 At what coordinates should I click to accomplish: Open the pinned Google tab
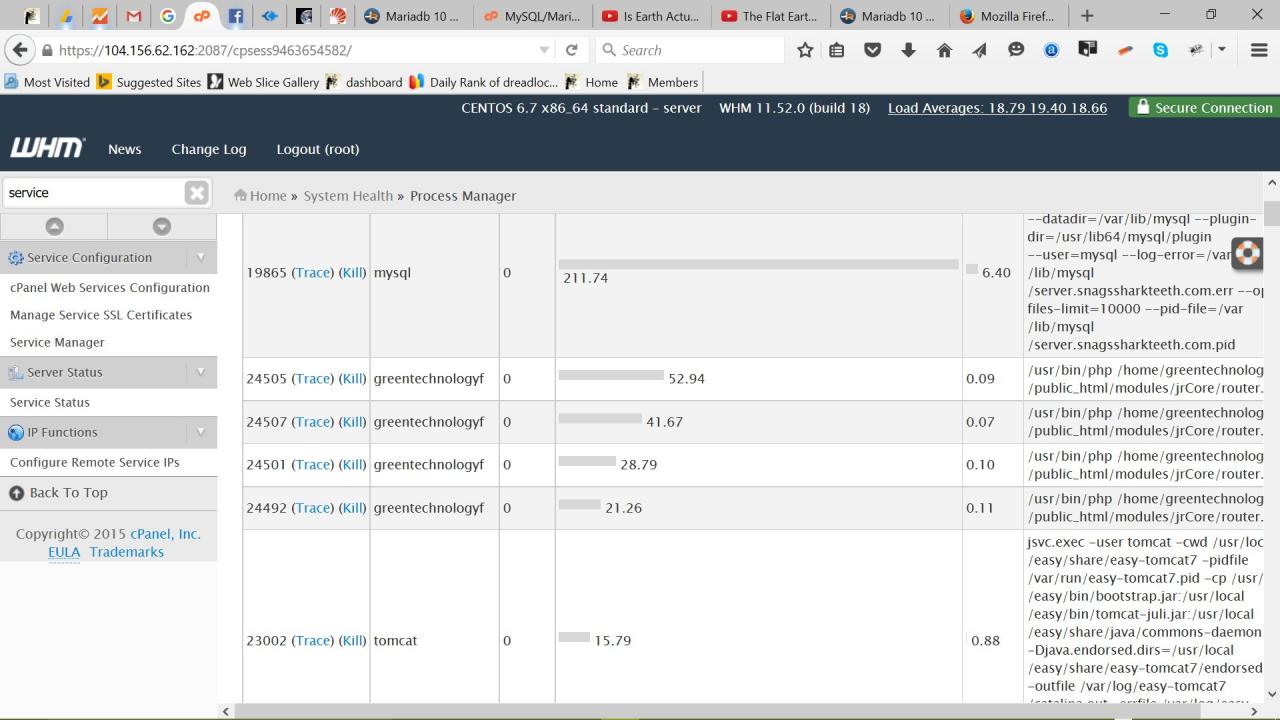pyautogui.click(x=167, y=16)
